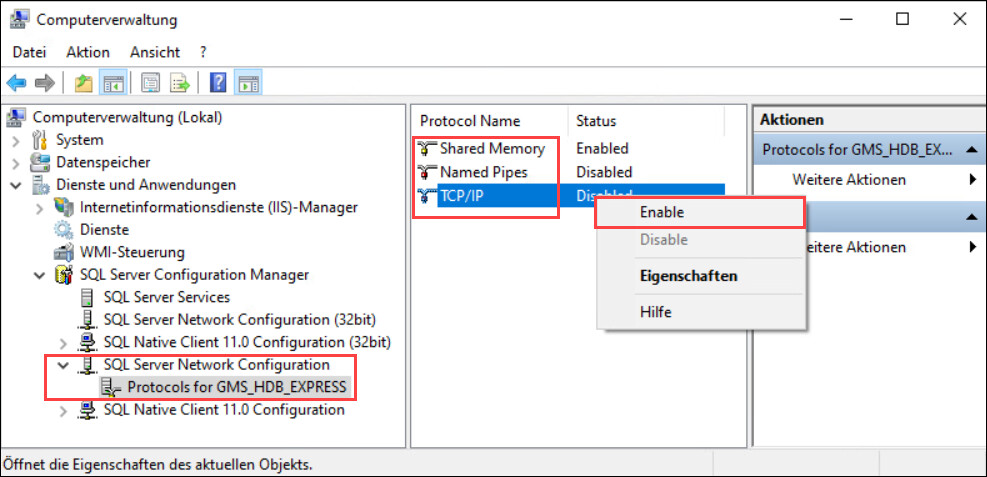Open Eigenschaften from the context menu

click(688, 276)
